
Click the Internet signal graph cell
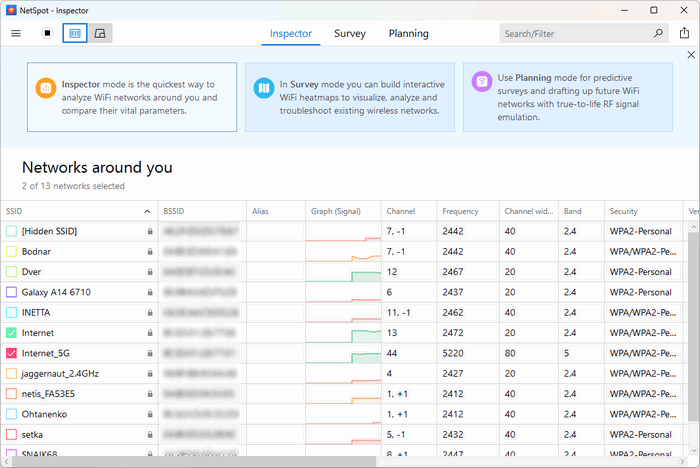343,333
